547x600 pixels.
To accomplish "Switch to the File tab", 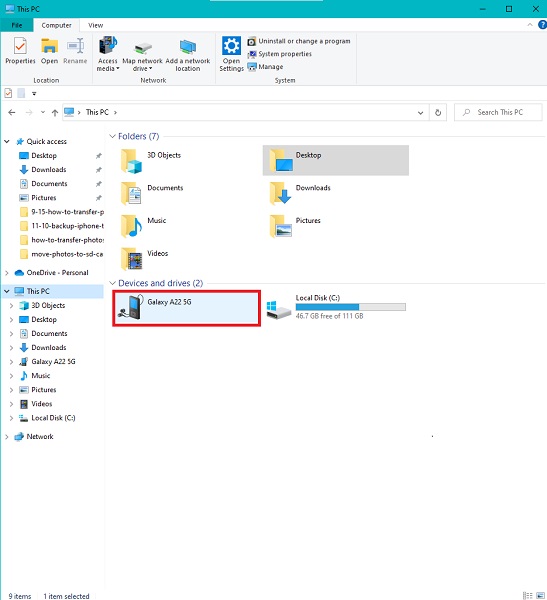I will pyautogui.click(x=17, y=25).
